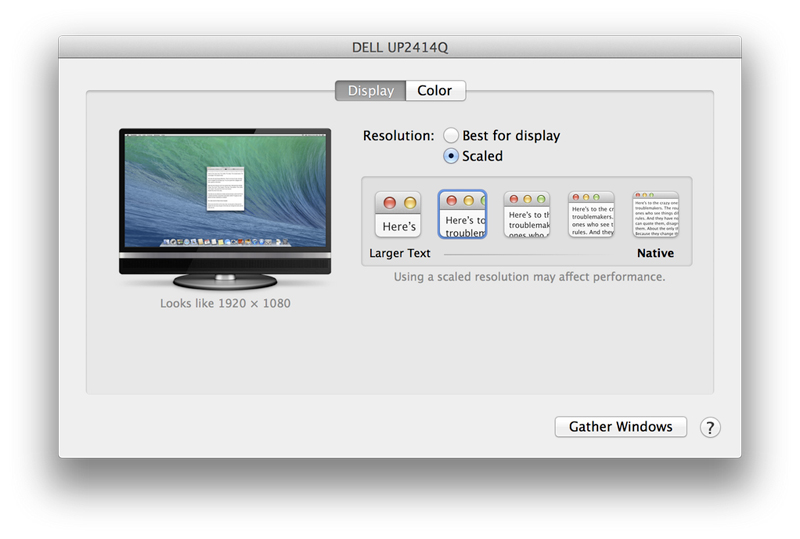800x539 pixels.
Task: Click the 'Resolution:' label
Action: coord(398,136)
